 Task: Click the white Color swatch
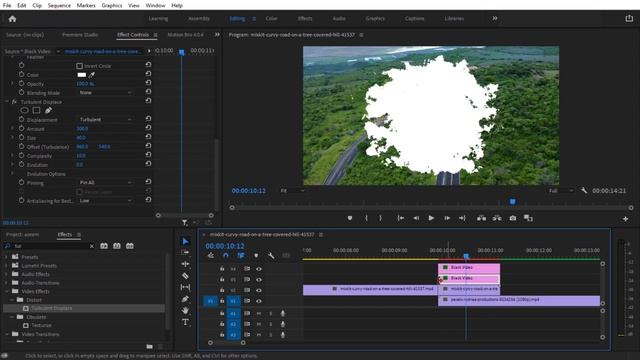pos(82,75)
